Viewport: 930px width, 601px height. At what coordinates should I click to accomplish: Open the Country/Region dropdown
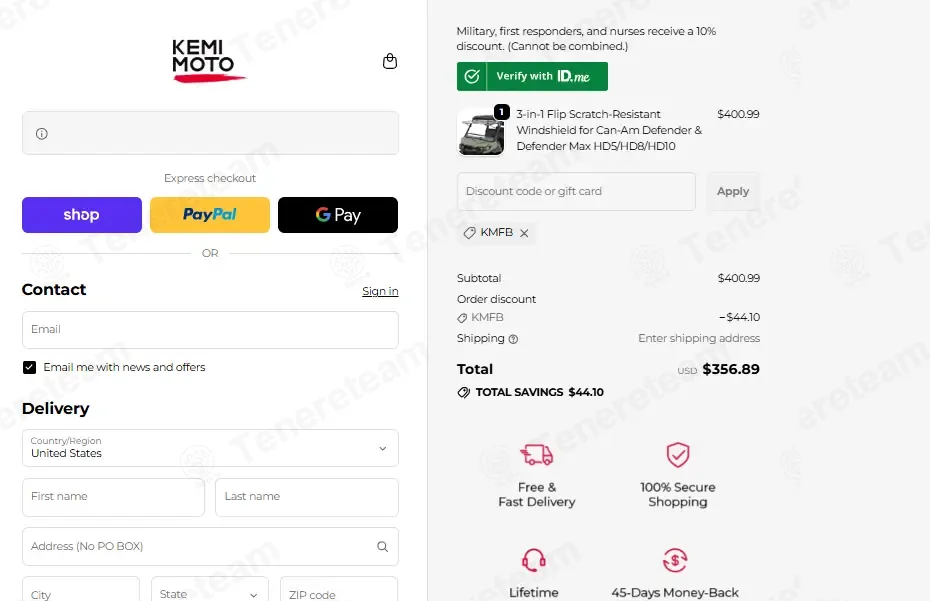tap(210, 448)
